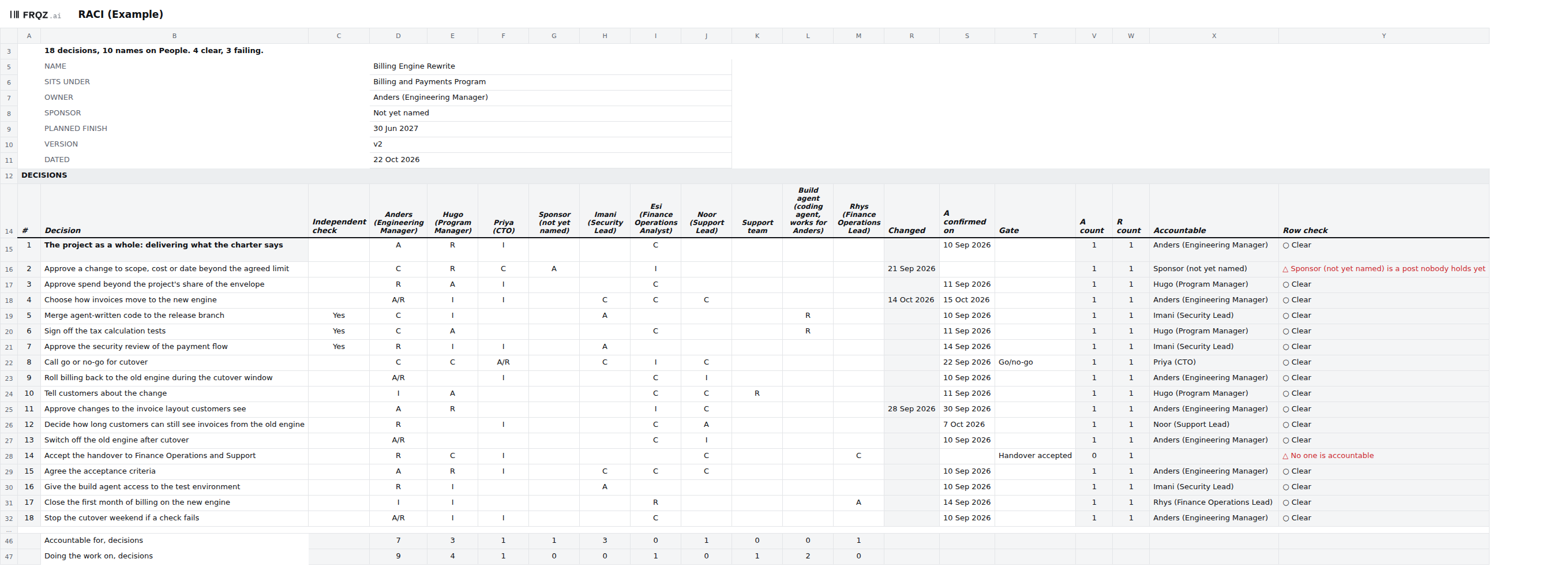Click row number 46 header
This screenshot has height=574, width=1568.
click(9, 541)
